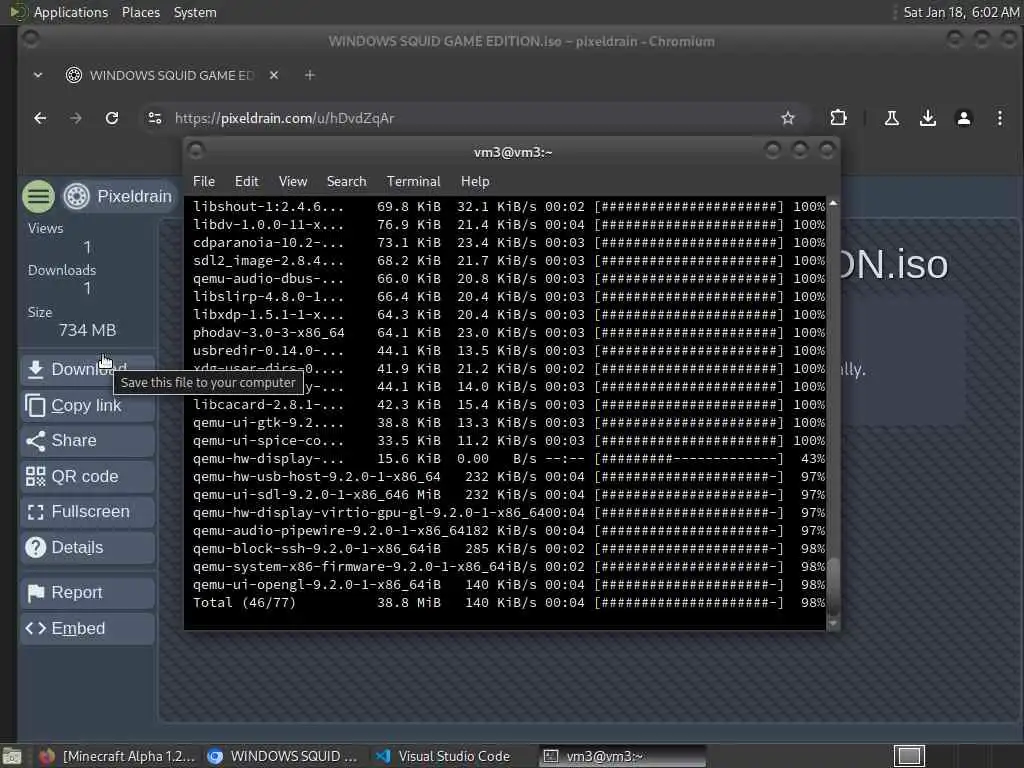Click the 'Downloads' label in sidebar
Screen dimensions: 1024x768
62,270
